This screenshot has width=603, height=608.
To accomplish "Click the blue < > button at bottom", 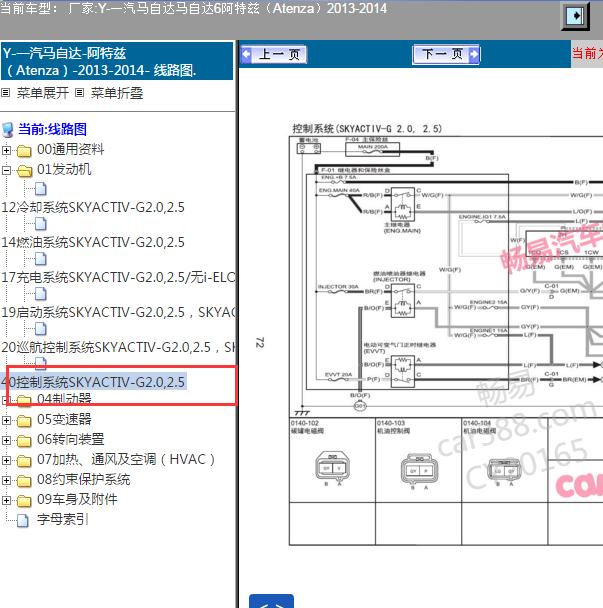I will (271, 601).
